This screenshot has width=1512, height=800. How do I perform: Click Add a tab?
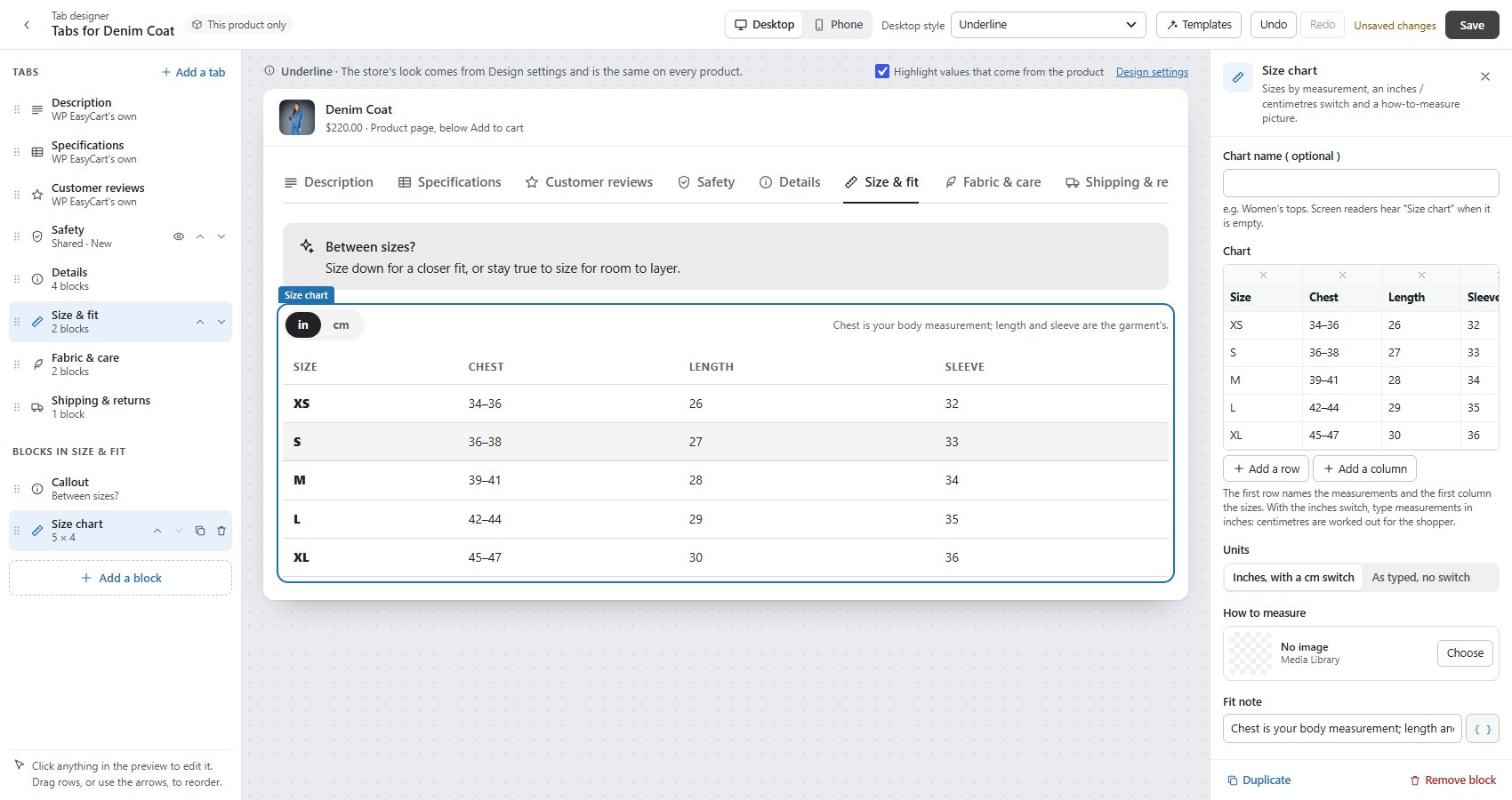(193, 73)
